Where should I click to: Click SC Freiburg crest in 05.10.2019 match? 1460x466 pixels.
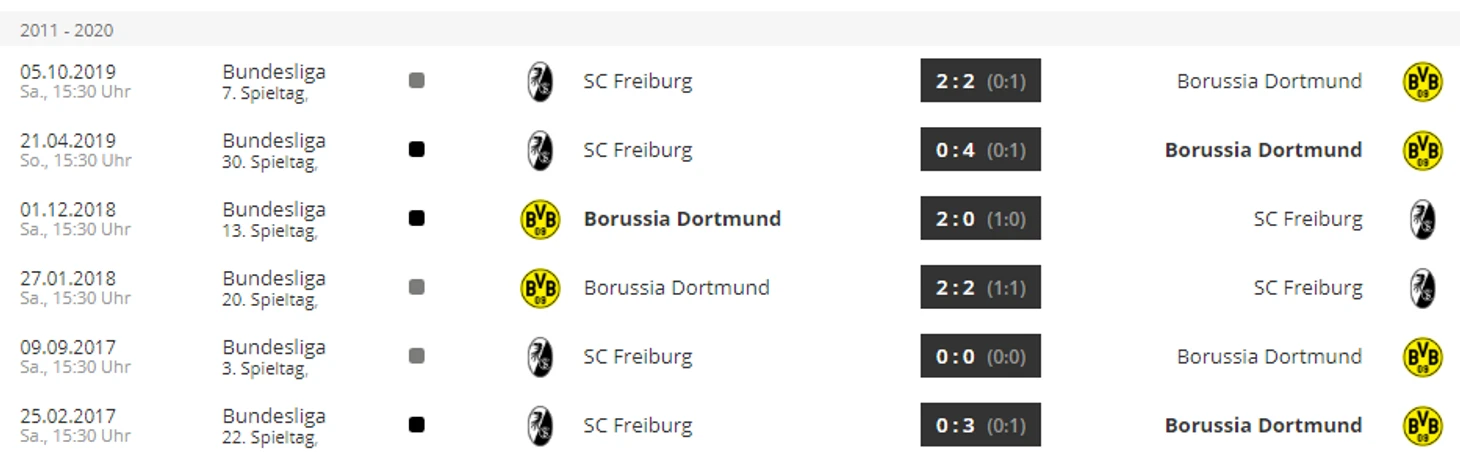coord(540,81)
